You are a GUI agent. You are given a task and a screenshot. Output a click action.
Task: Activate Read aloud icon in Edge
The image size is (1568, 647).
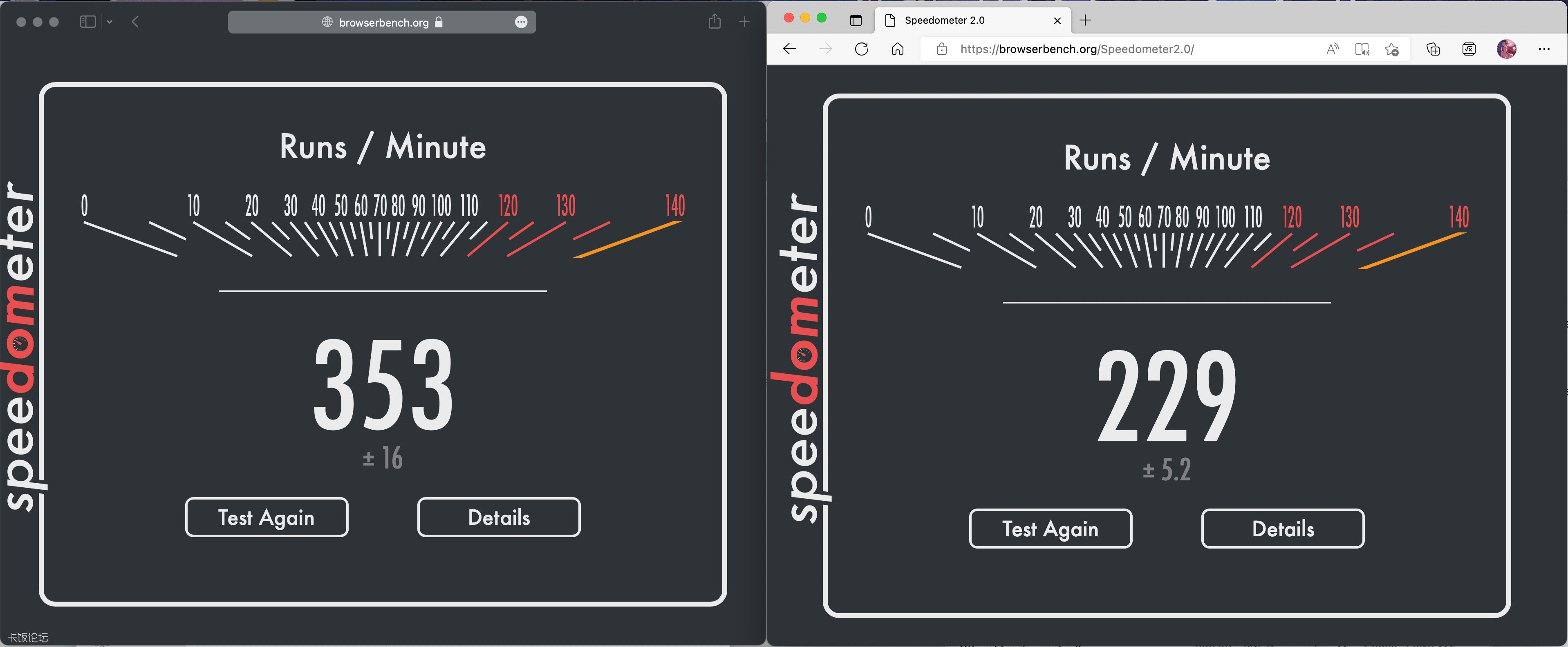(1333, 49)
